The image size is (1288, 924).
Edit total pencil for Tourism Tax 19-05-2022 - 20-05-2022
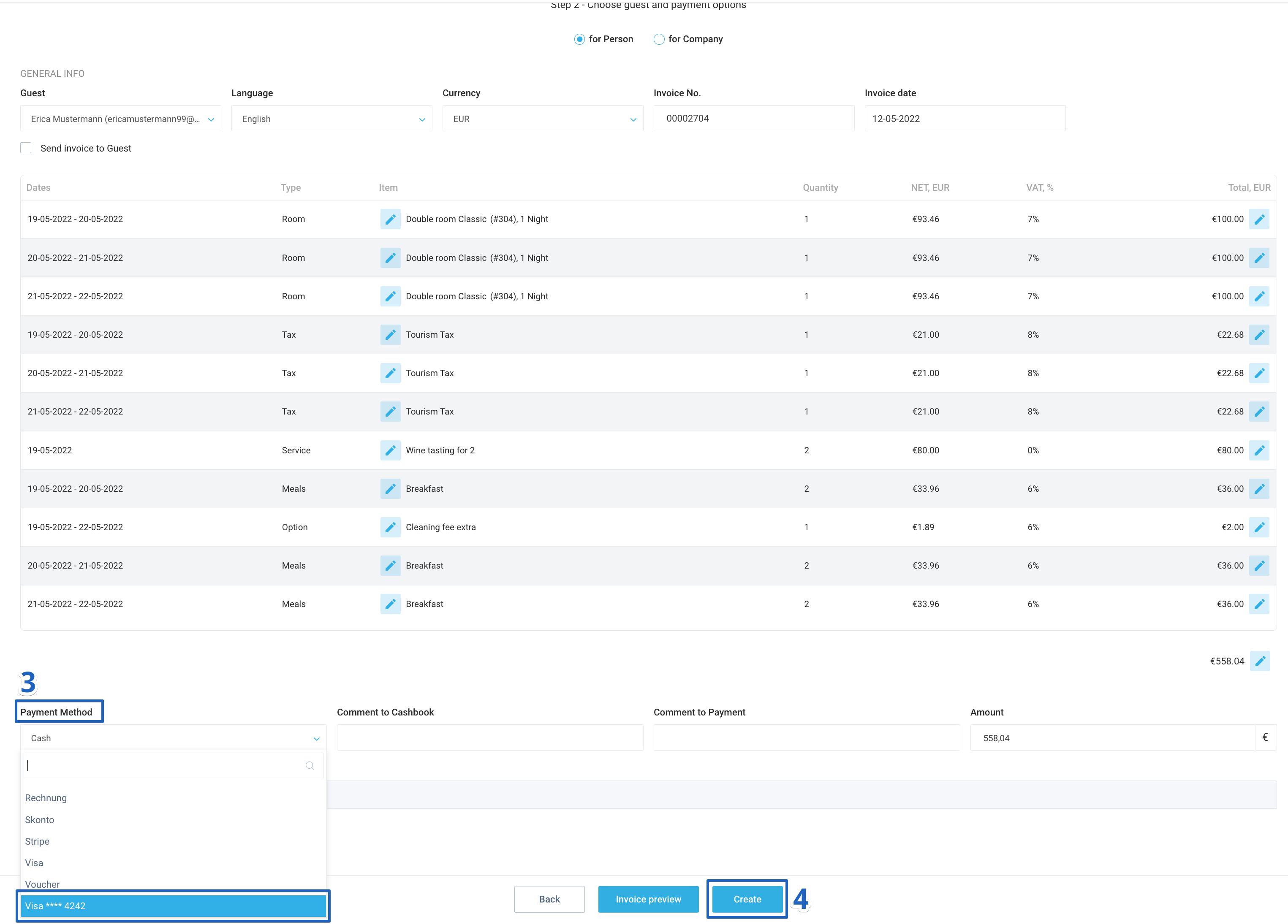[x=1259, y=335]
